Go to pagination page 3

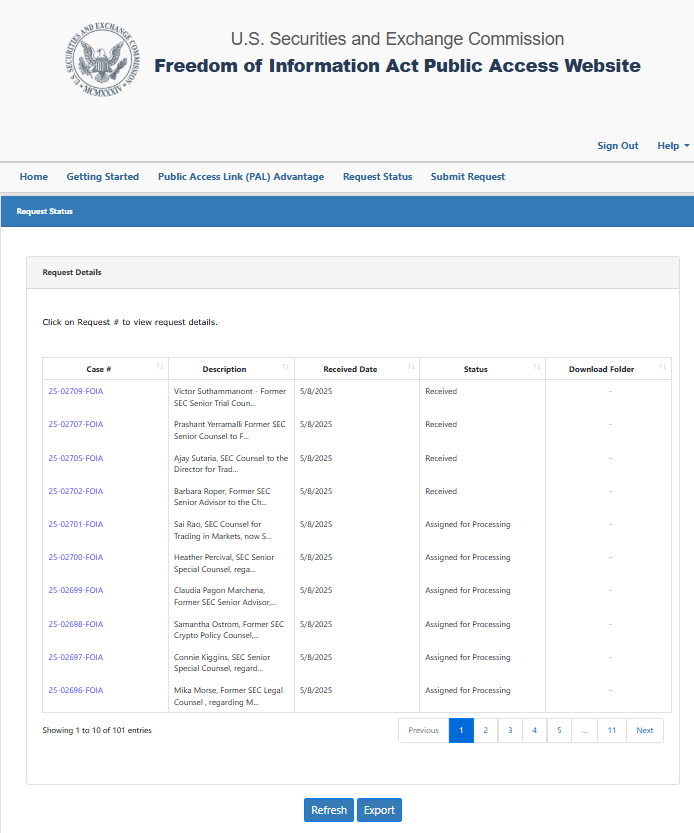coord(510,730)
